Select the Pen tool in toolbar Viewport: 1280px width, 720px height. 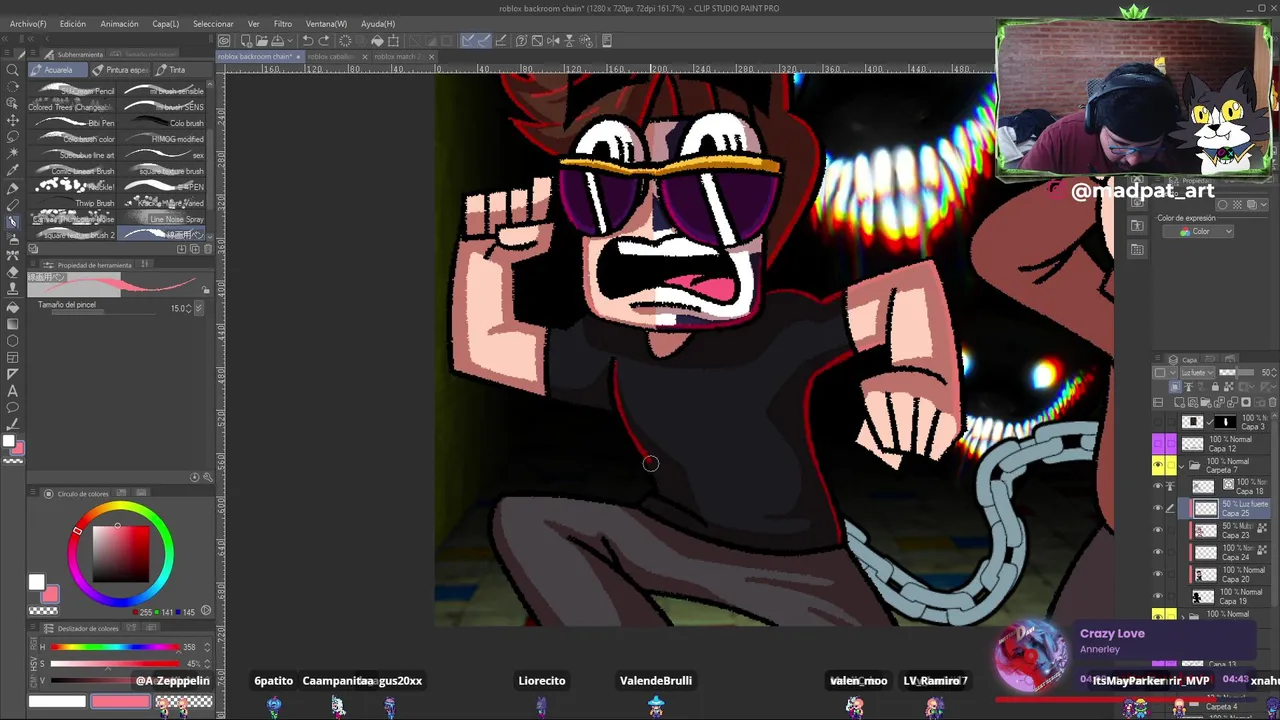(13, 188)
